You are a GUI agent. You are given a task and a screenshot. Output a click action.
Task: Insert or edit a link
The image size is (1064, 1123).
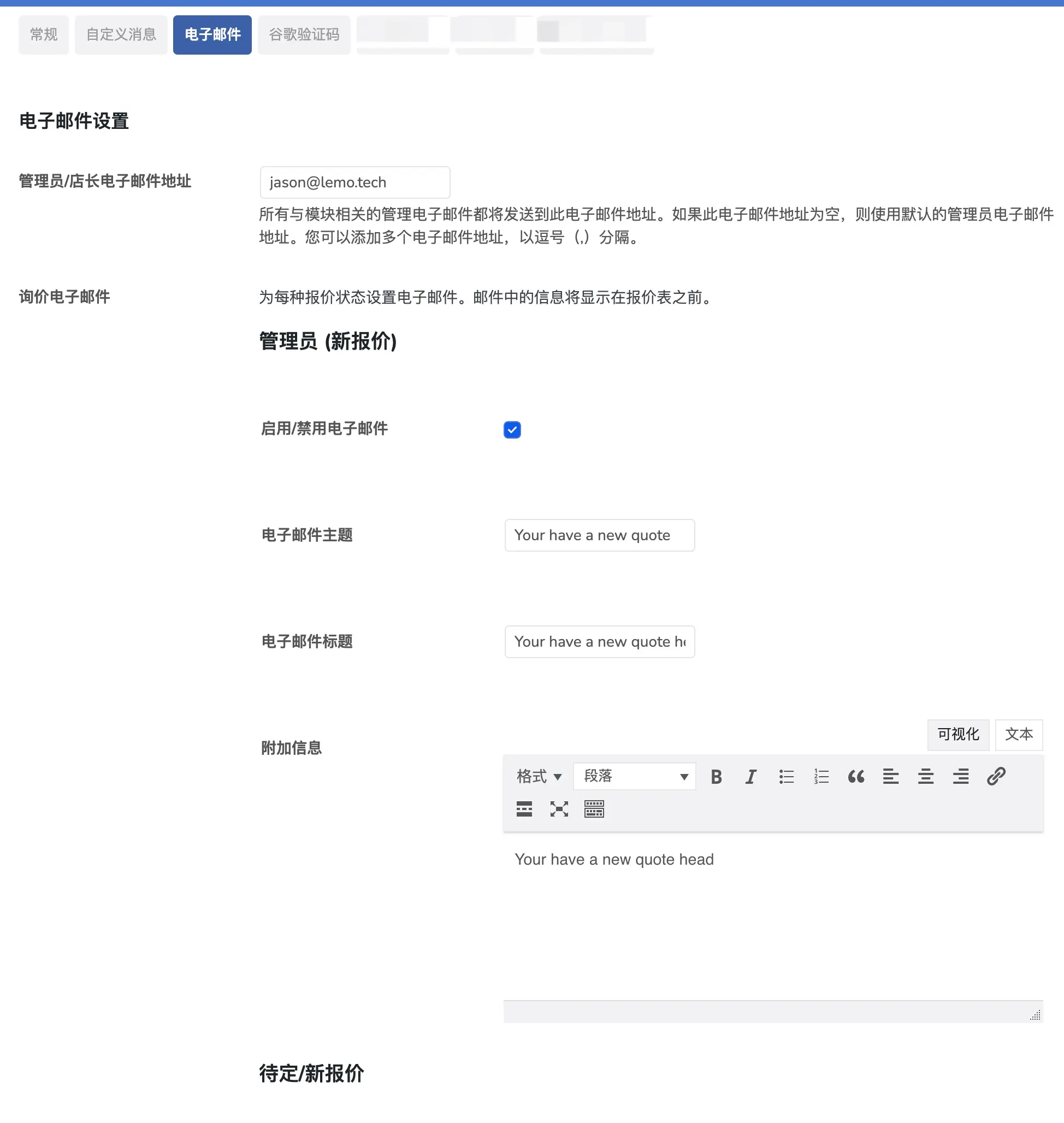point(996,777)
